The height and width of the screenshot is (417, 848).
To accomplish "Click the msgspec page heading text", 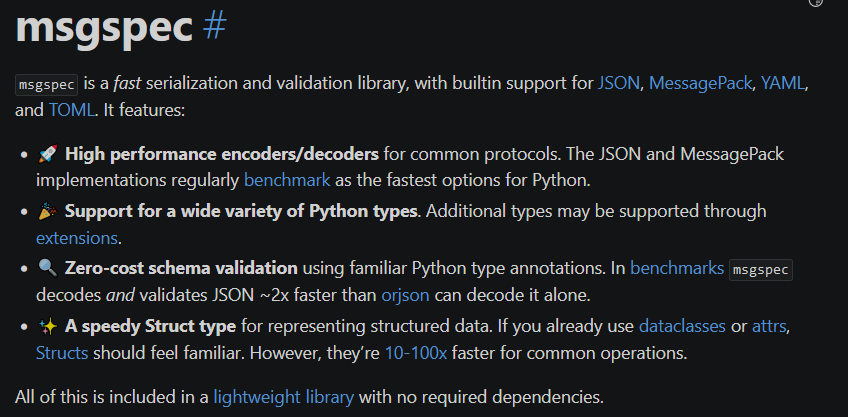I will [104, 28].
